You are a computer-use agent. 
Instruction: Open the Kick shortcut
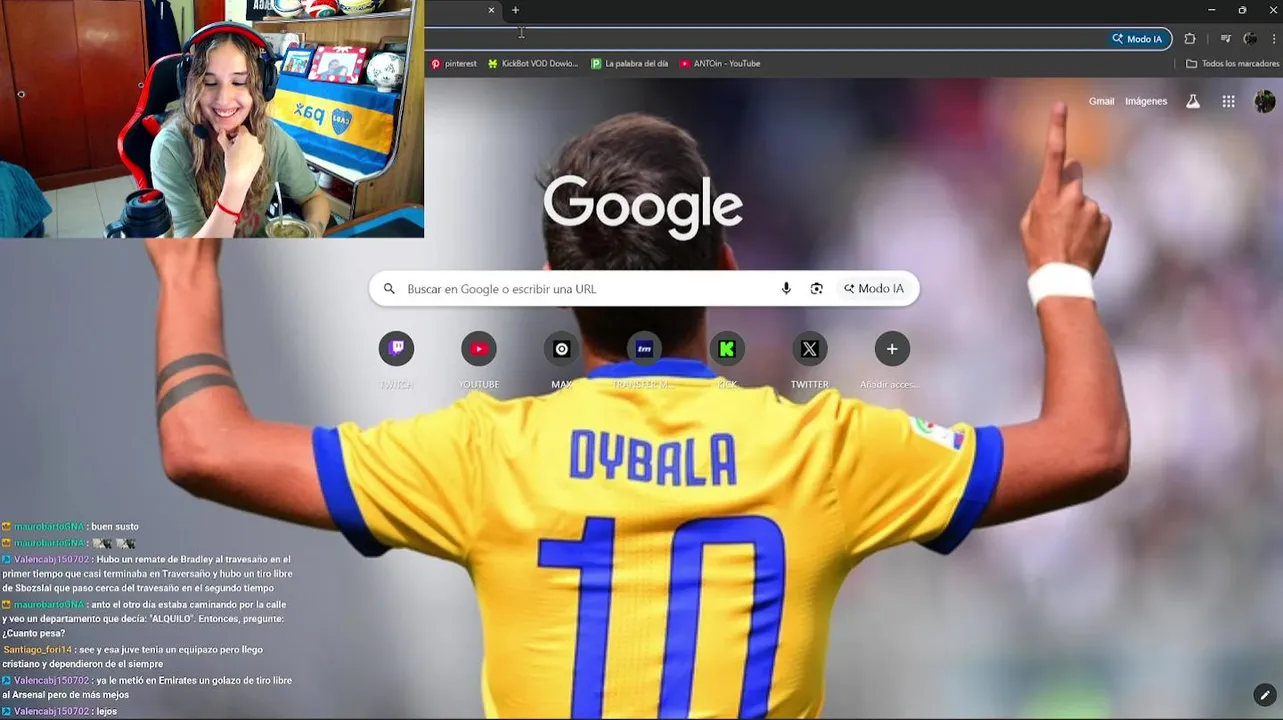coord(727,349)
